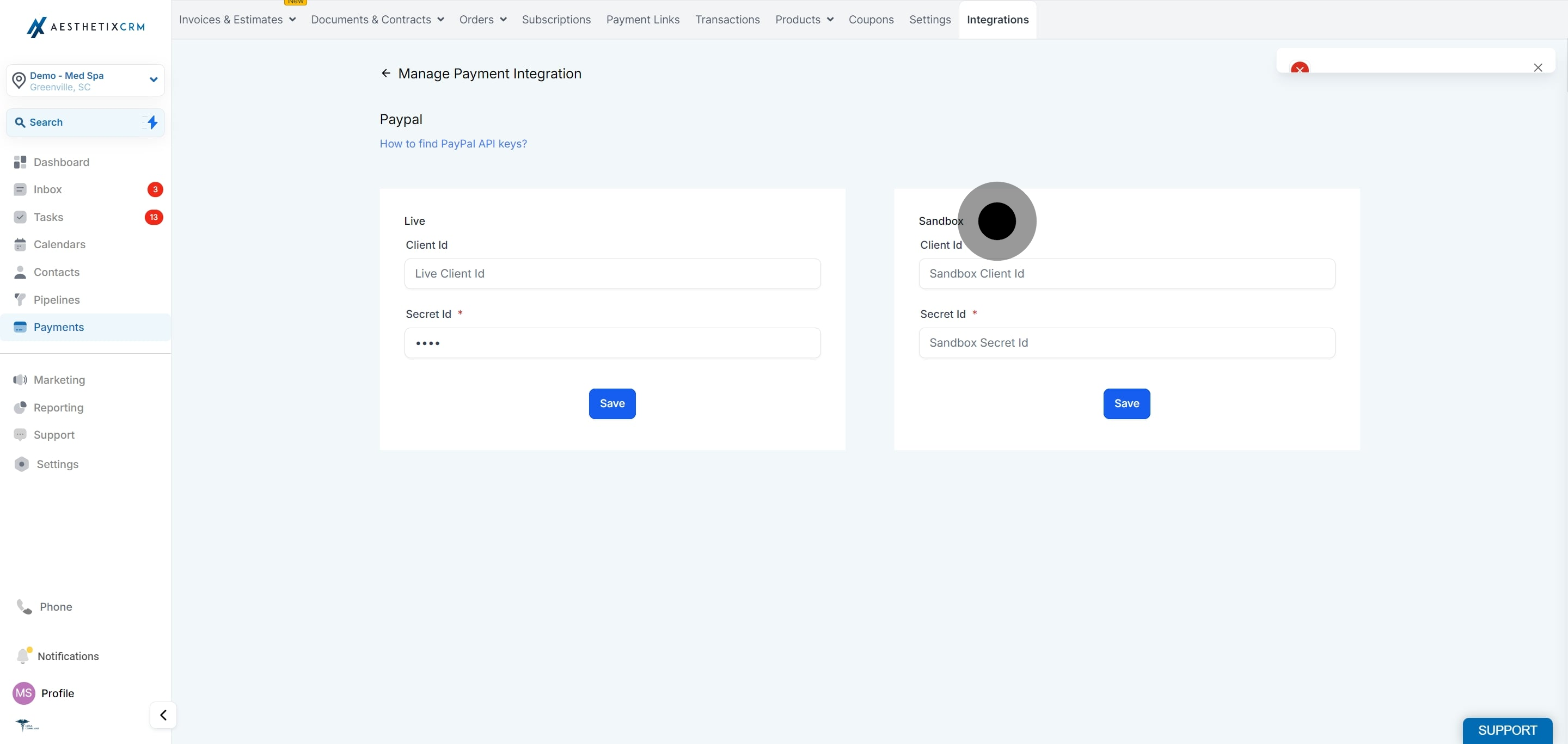Open How to find PayPal API keys link
The image size is (1568, 744).
click(454, 144)
